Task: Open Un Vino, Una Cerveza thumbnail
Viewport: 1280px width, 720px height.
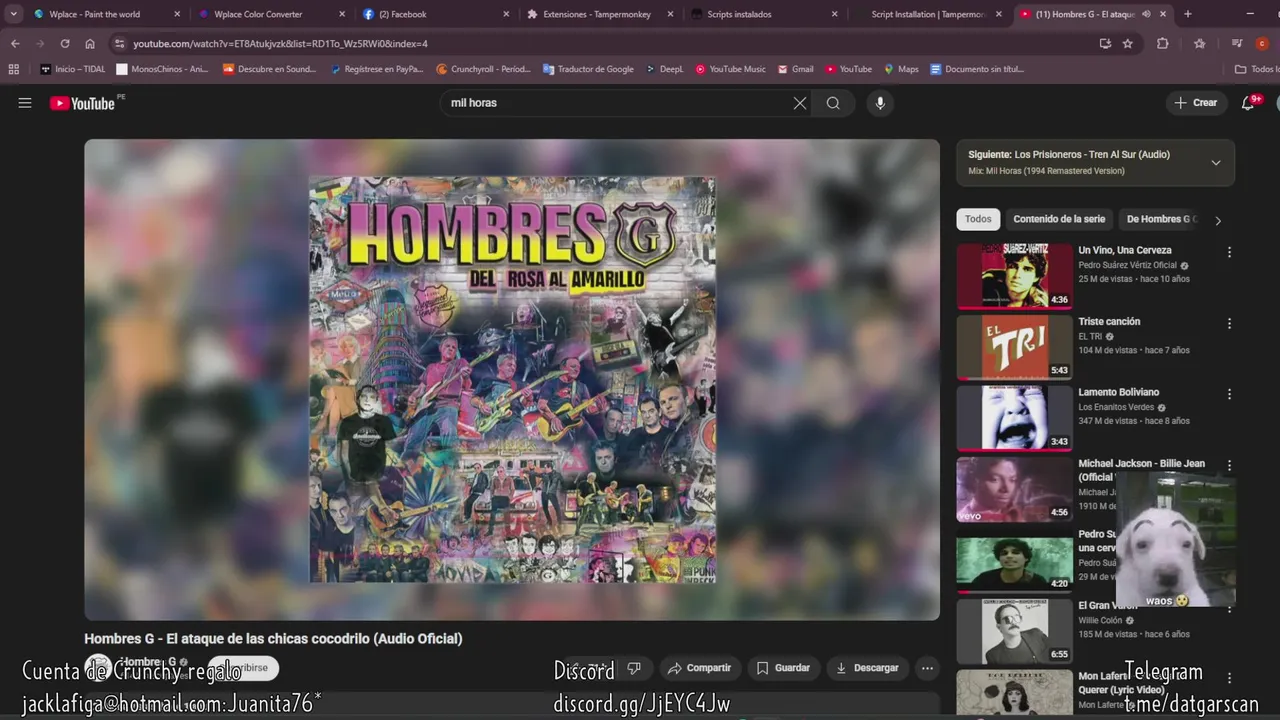Action: coord(1014,276)
